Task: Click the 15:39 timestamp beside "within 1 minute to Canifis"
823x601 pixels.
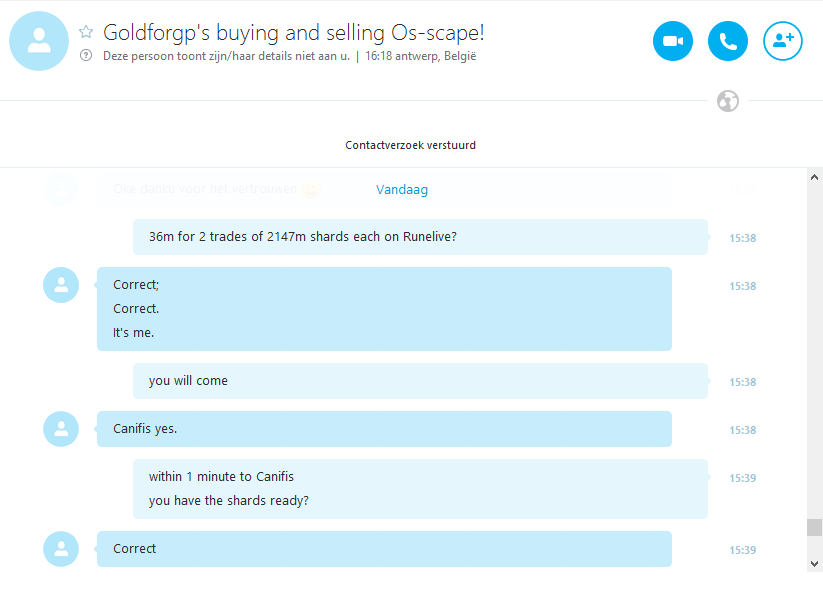Action: [x=742, y=478]
